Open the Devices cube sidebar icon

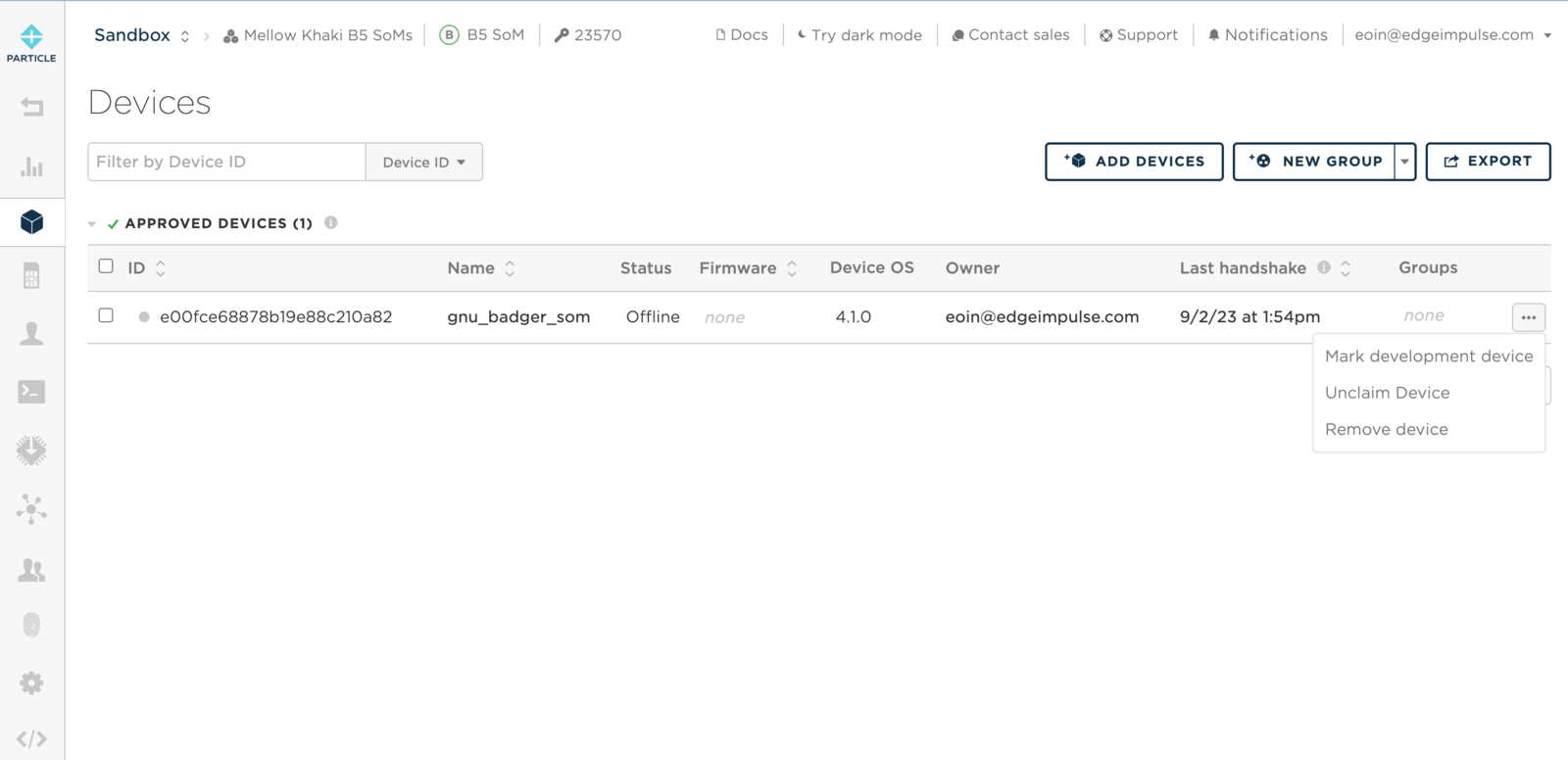31,222
